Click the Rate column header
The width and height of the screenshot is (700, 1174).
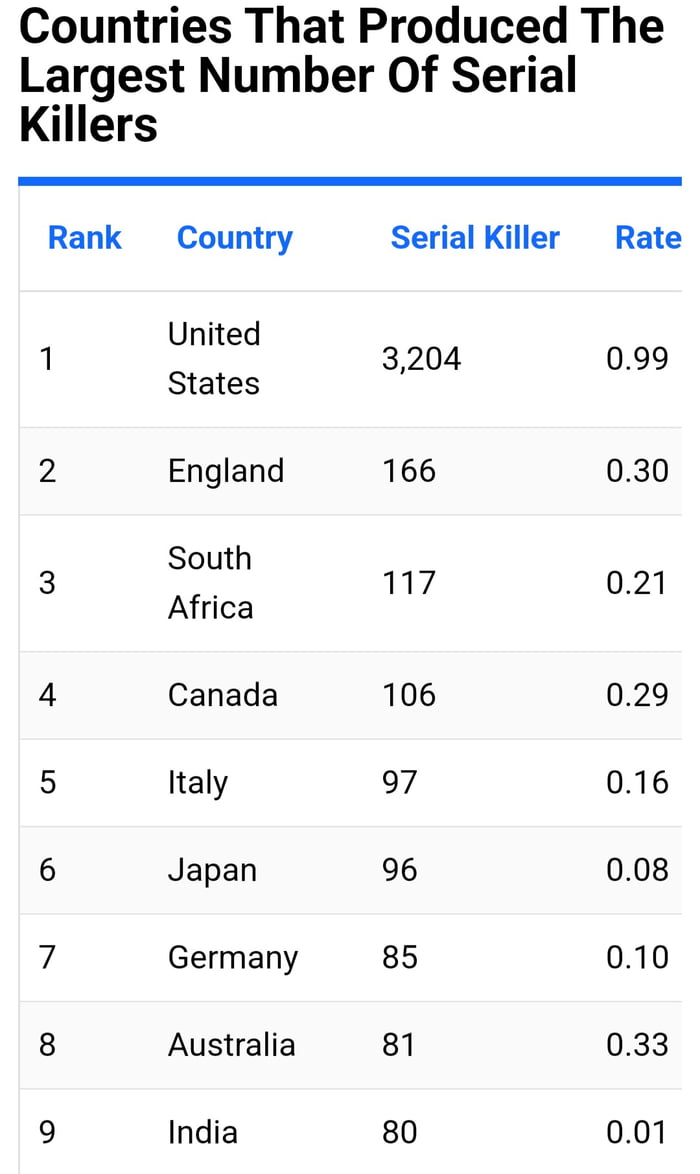pyautogui.click(x=648, y=238)
